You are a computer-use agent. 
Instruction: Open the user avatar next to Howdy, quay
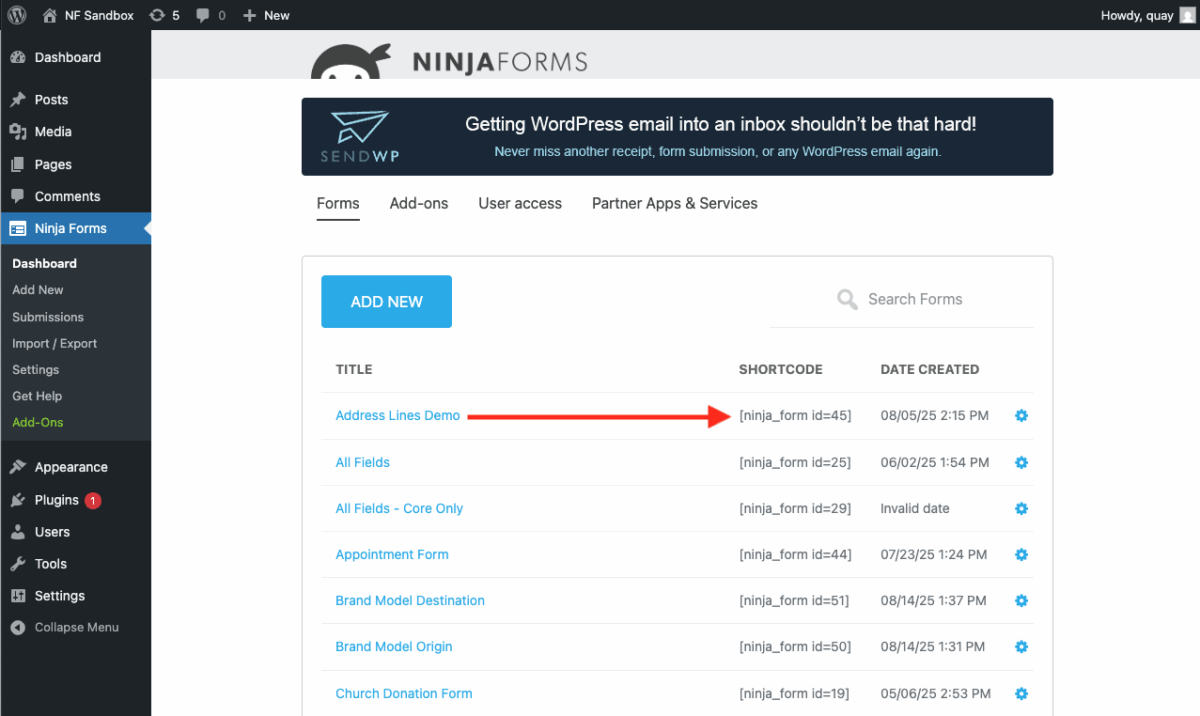(1187, 15)
